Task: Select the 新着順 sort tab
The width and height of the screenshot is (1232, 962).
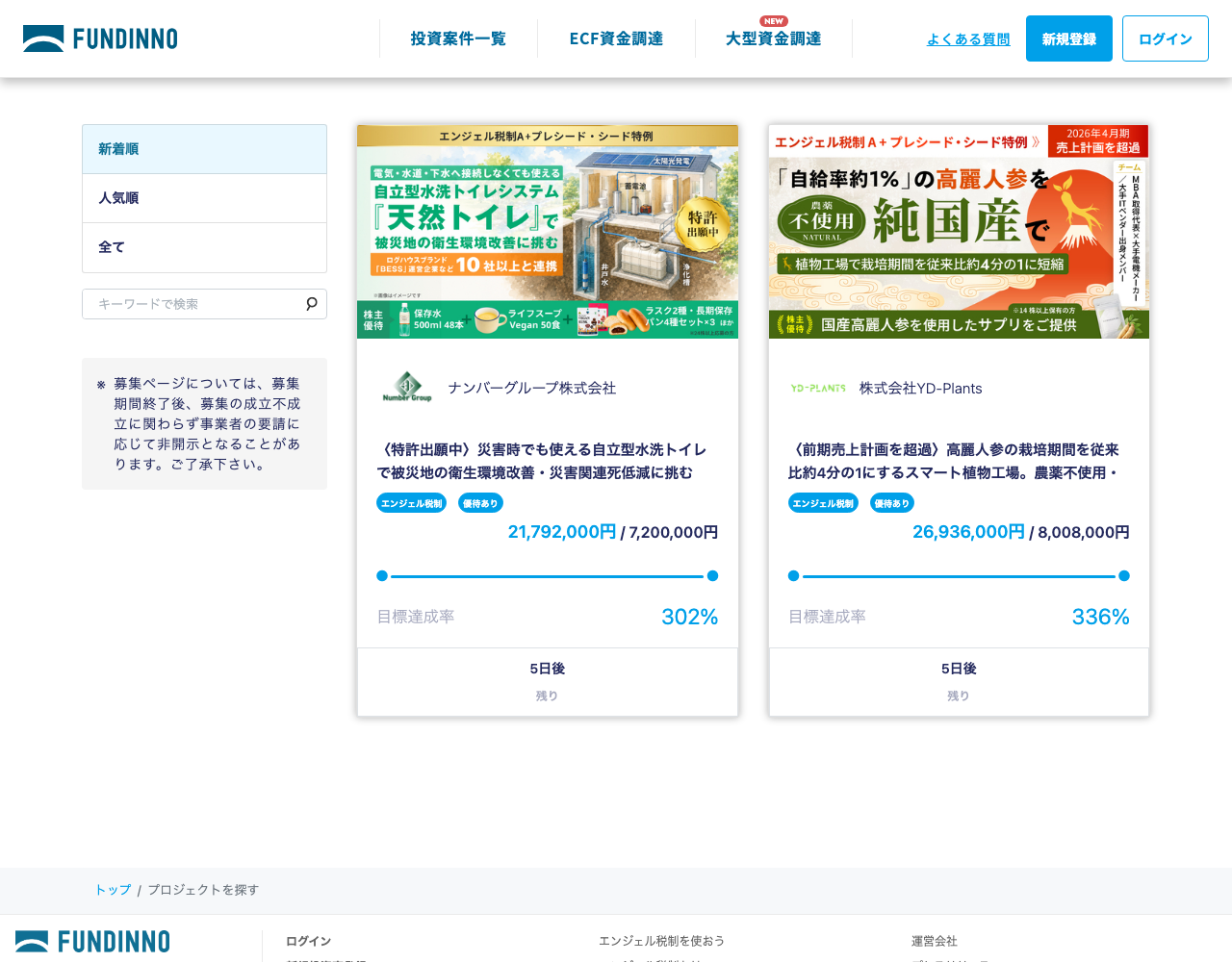Action: (204, 149)
